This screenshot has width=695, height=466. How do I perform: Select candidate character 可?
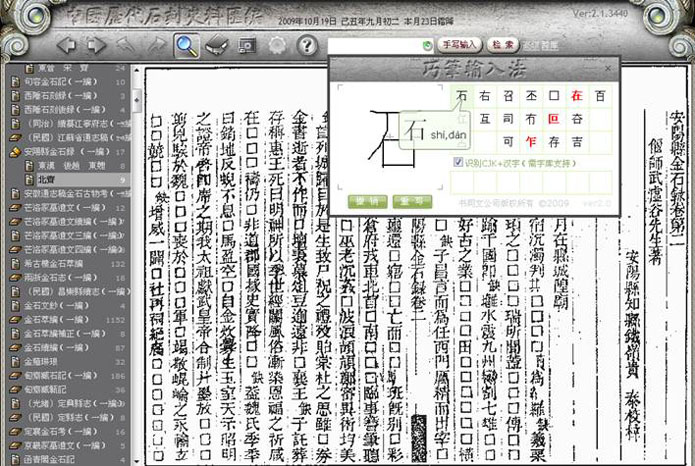(x=508, y=142)
